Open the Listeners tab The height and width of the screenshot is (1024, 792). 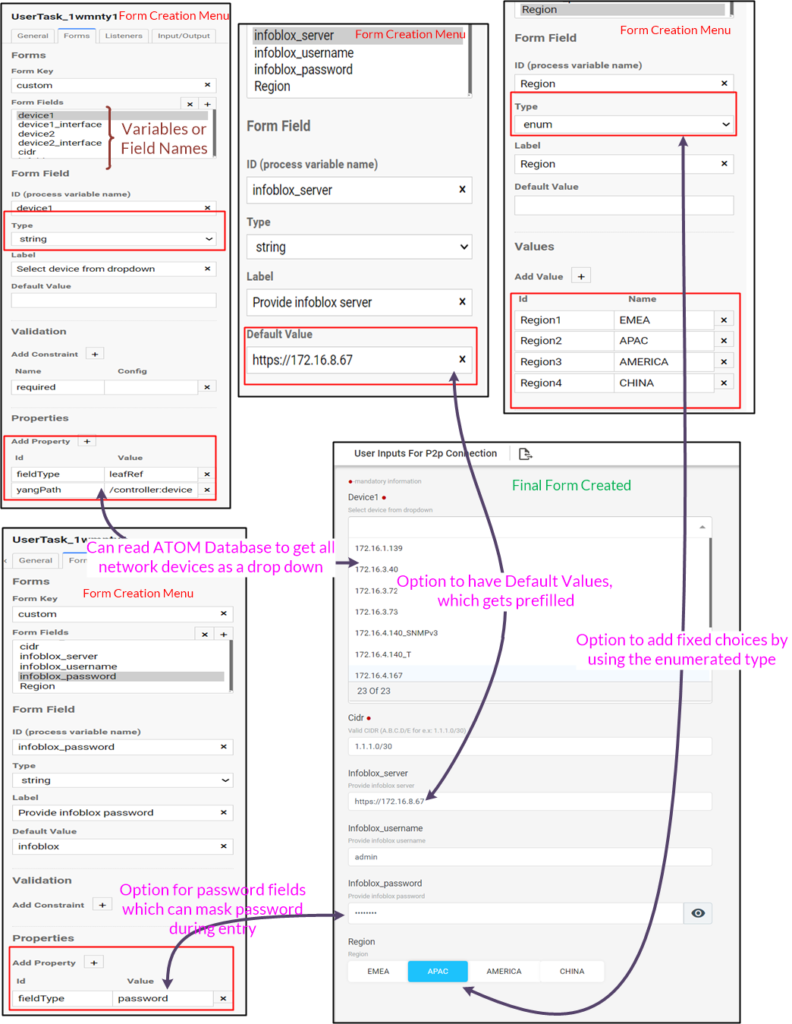click(123, 36)
